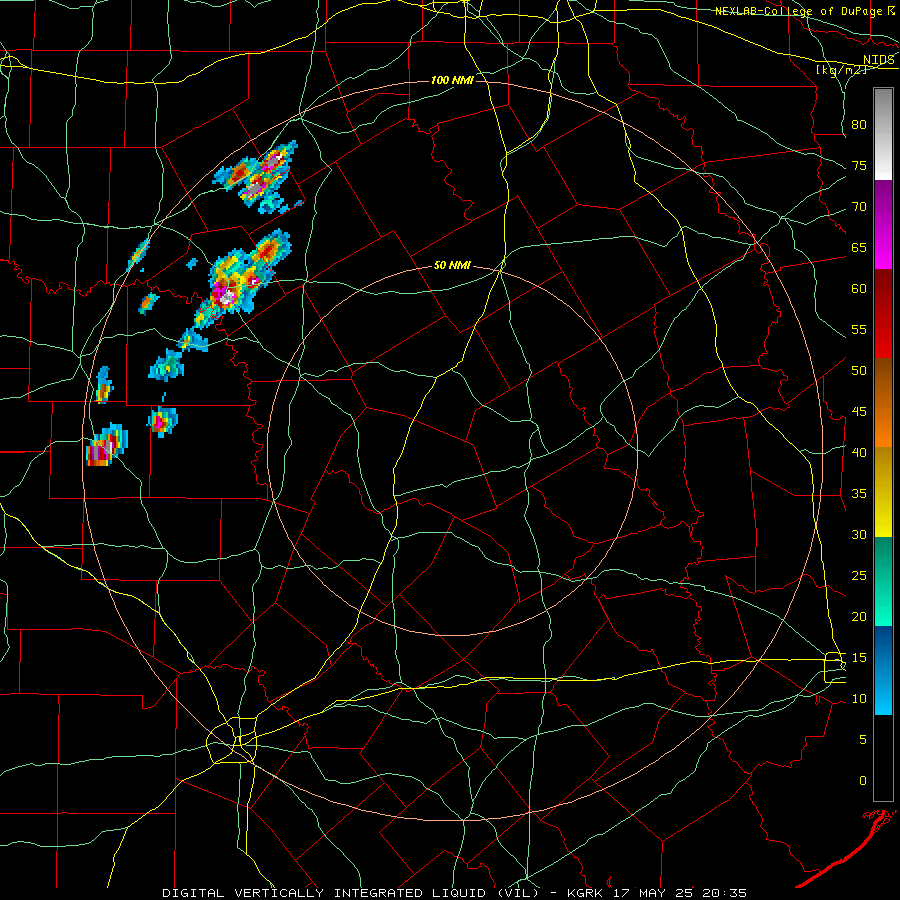Click the '50 NMI' range ring label
Image resolution: width=900 pixels, height=900 pixels.
[452, 265]
